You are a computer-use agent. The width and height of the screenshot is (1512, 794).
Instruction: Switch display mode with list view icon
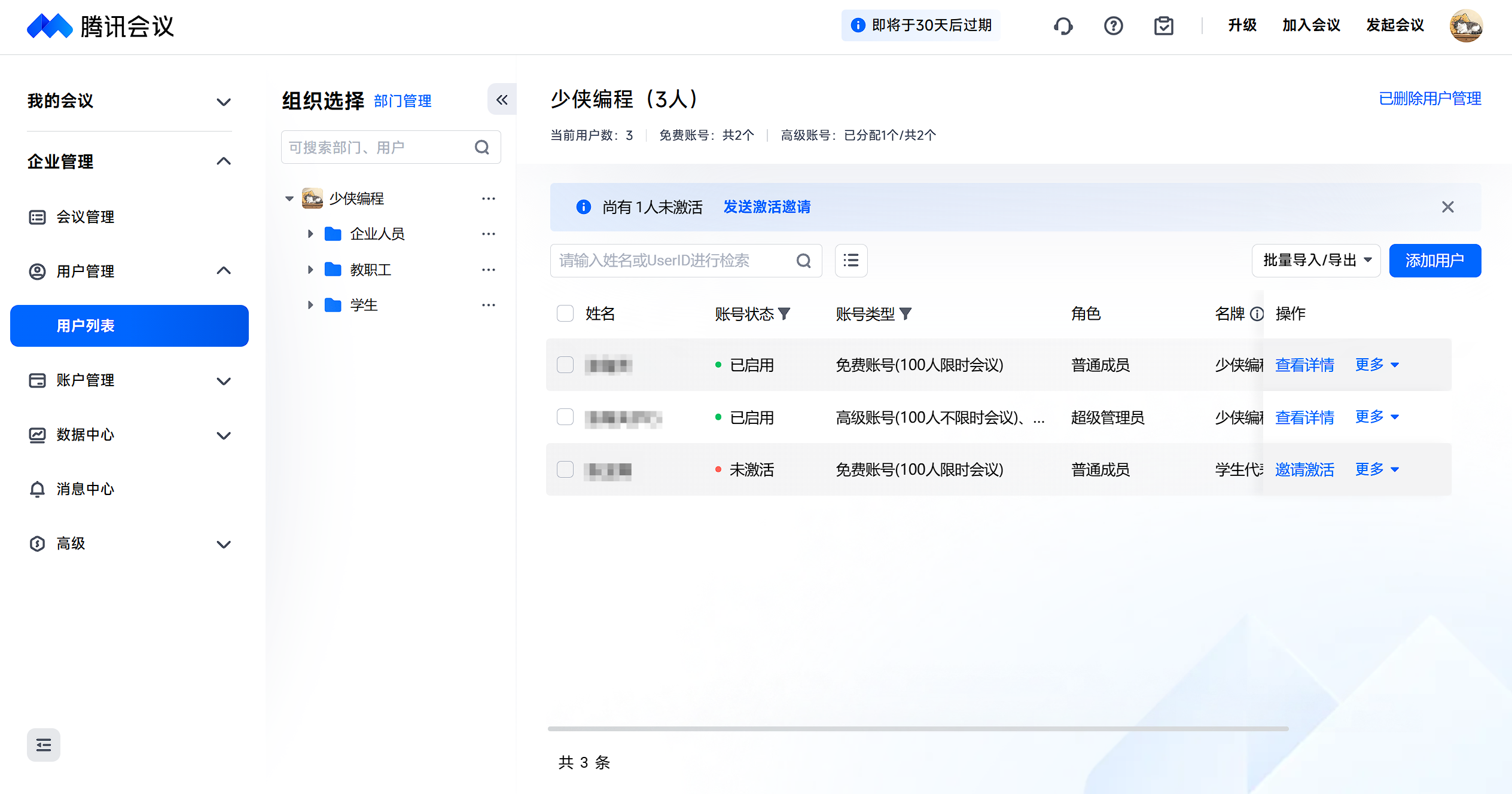(851, 261)
